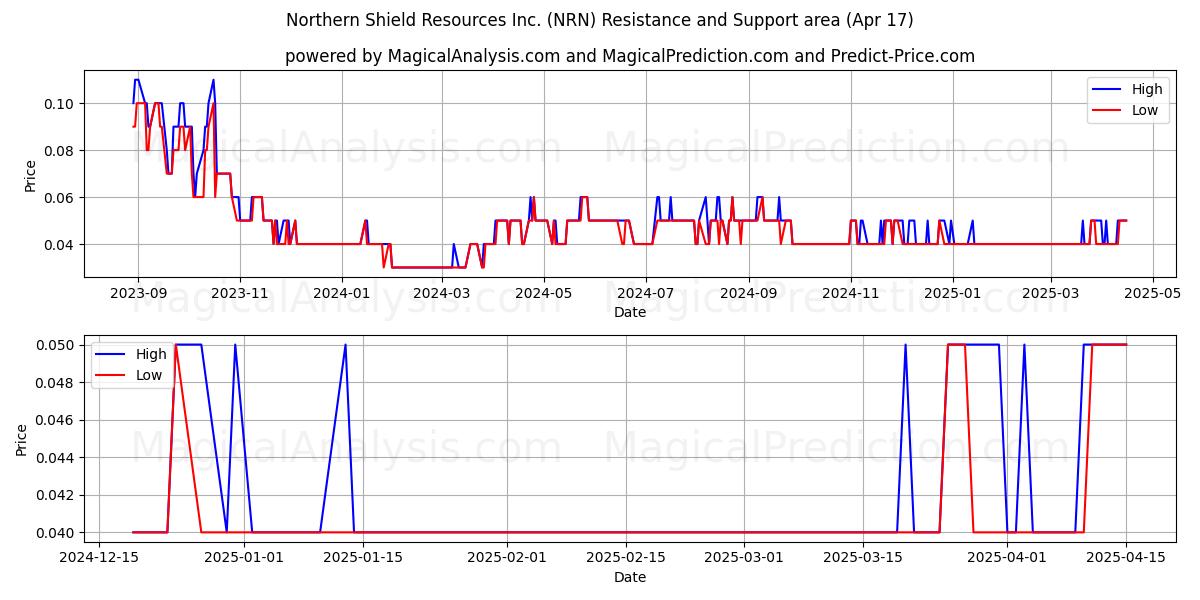Click the "Date" x-axis title of upper chart
Viewport: 1200px width, 600px height.
(630, 312)
